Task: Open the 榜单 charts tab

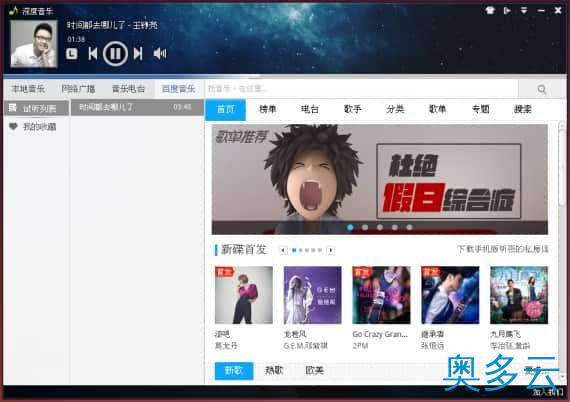Action: coord(268,109)
